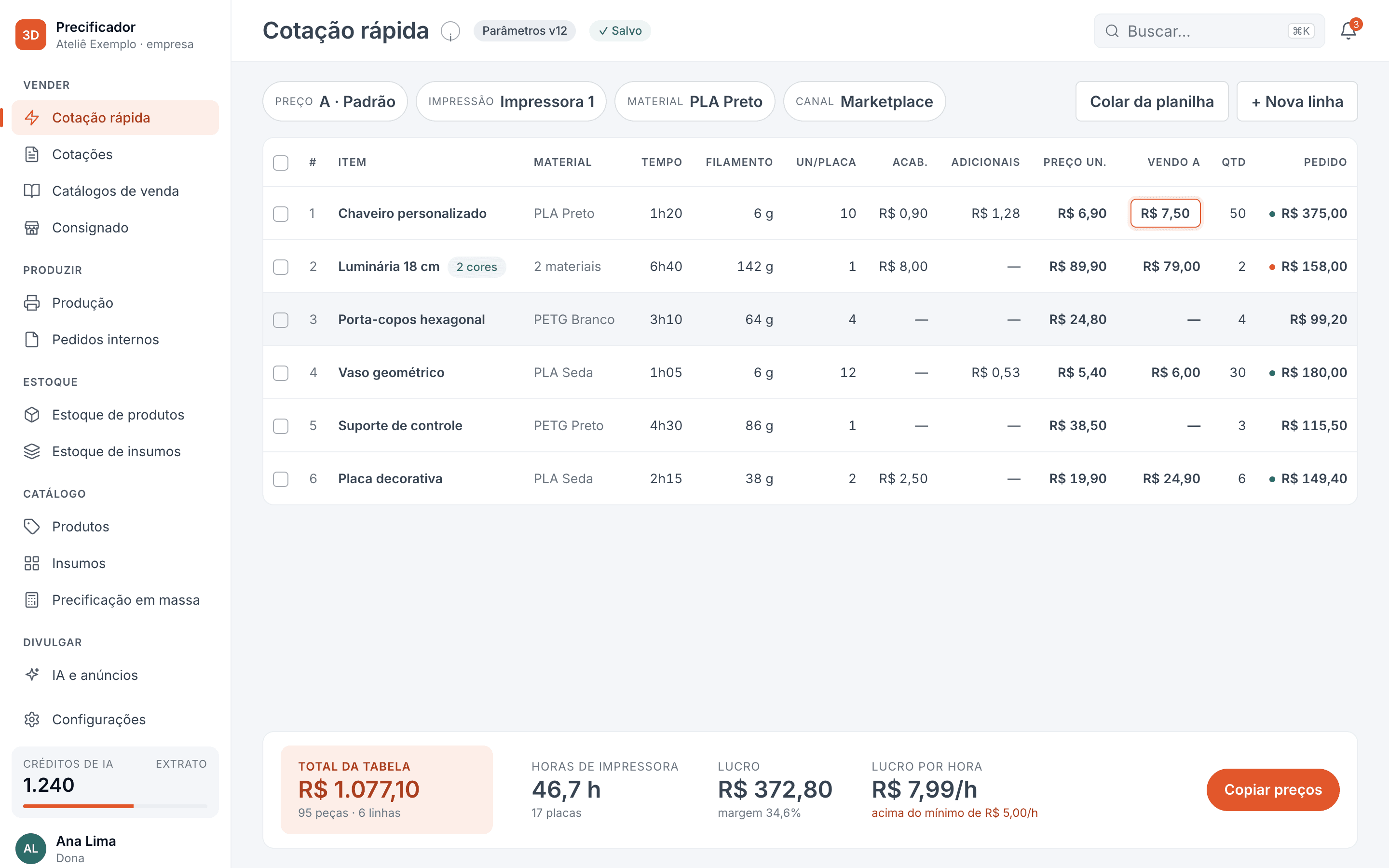Click the sparkle icon for IA e anúncios
1389x868 pixels.
pos(32,675)
